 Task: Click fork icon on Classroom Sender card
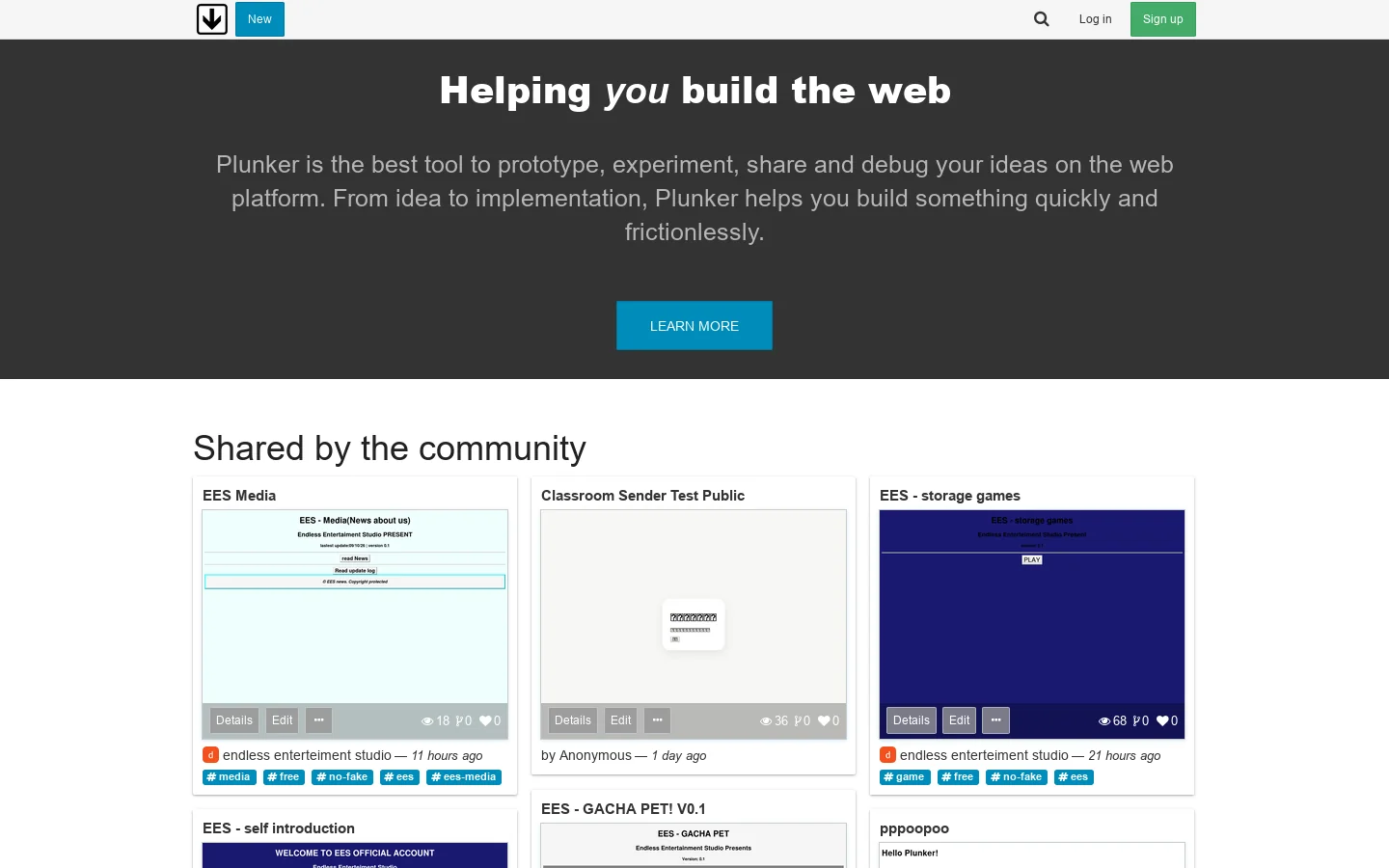[798, 720]
